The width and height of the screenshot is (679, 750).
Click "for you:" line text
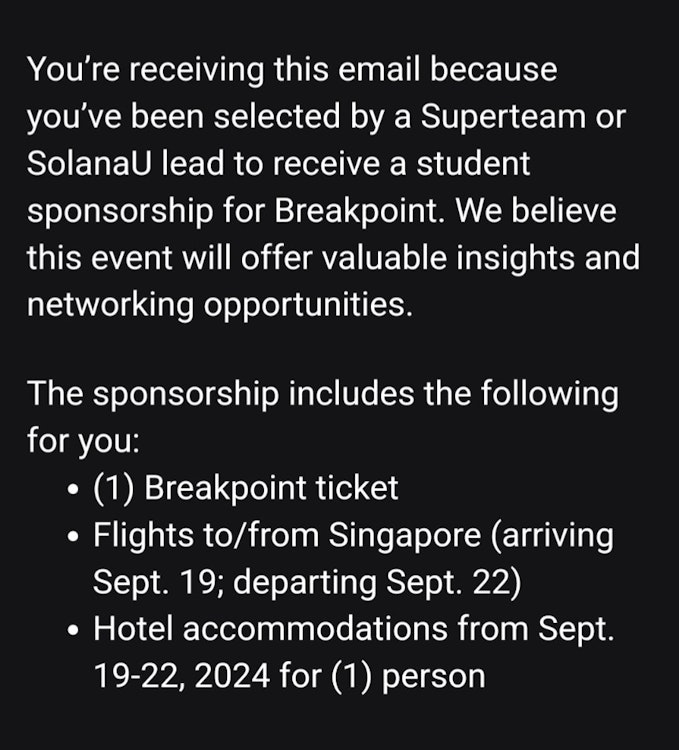(83, 441)
